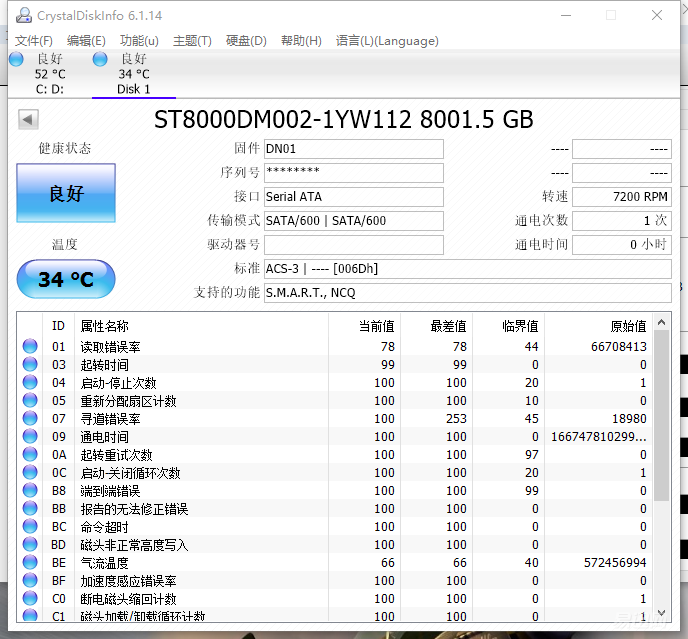Close the CrystalDiskInfo window
This screenshot has height=639, width=688.
tap(657, 15)
